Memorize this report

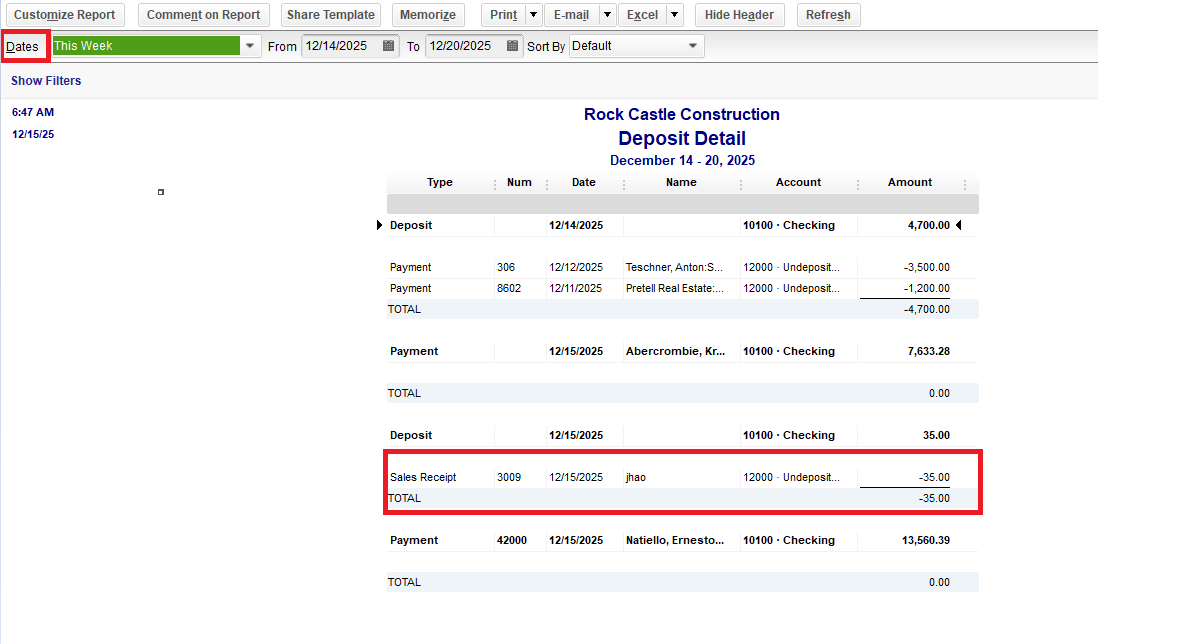tap(427, 15)
